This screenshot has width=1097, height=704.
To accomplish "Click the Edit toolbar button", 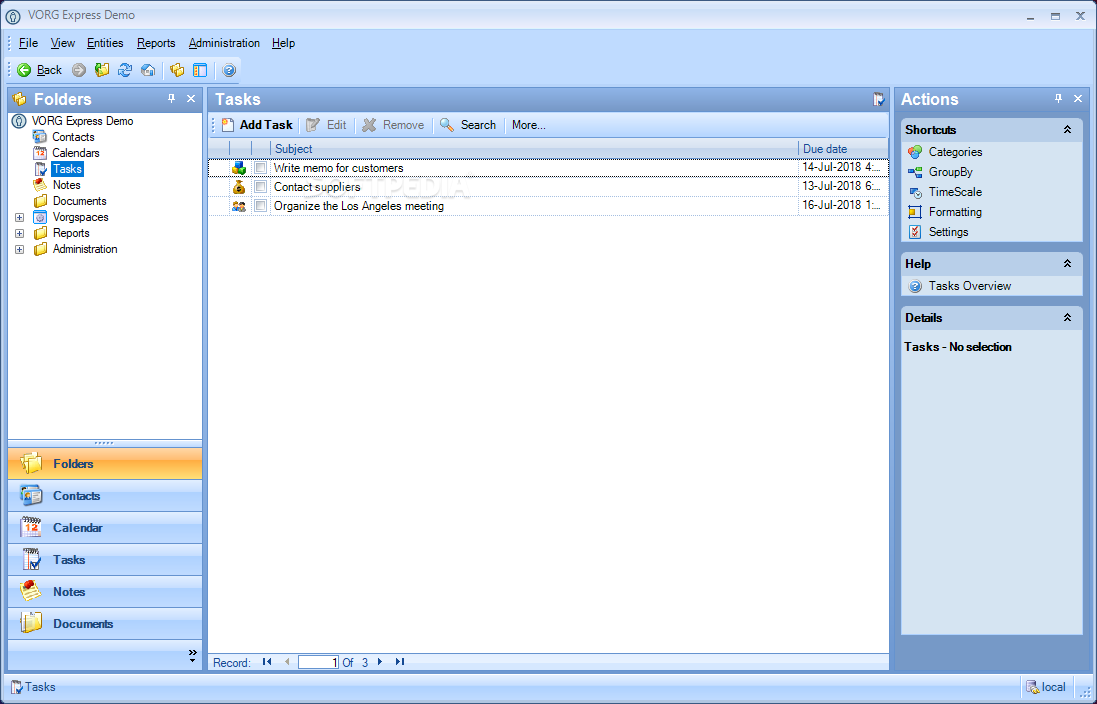I will pos(327,125).
